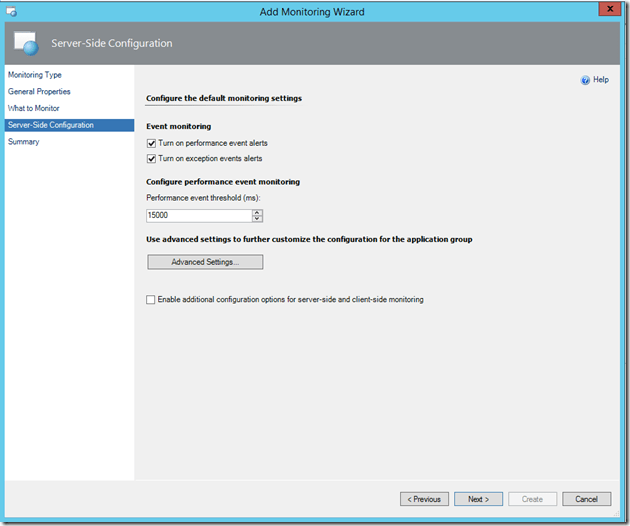This screenshot has width=630, height=526.
Task: Uncheck Turn on performance event alerts
Action: pyautogui.click(x=152, y=144)
